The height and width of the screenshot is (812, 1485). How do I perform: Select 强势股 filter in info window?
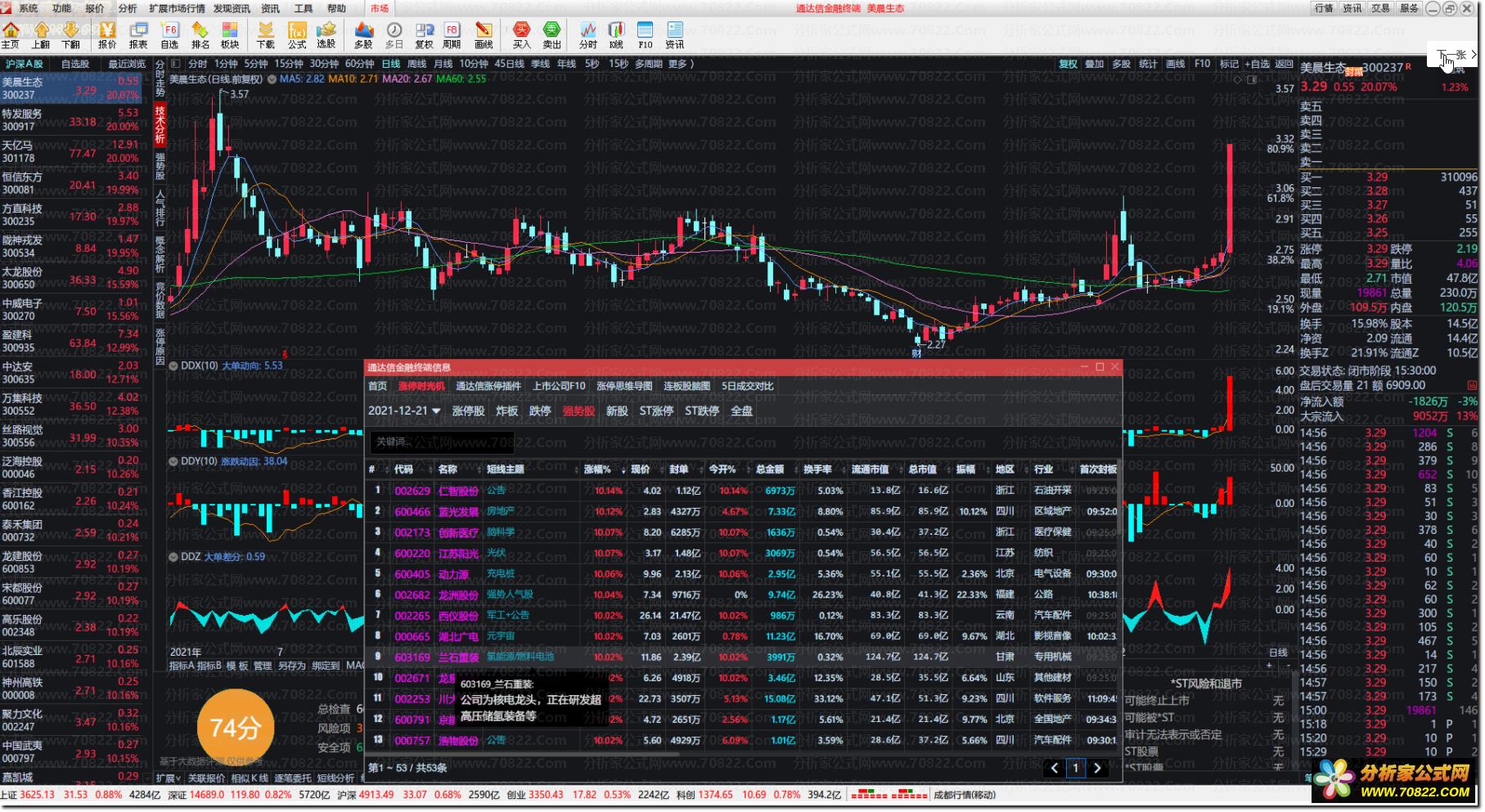(x=578, y=411)
